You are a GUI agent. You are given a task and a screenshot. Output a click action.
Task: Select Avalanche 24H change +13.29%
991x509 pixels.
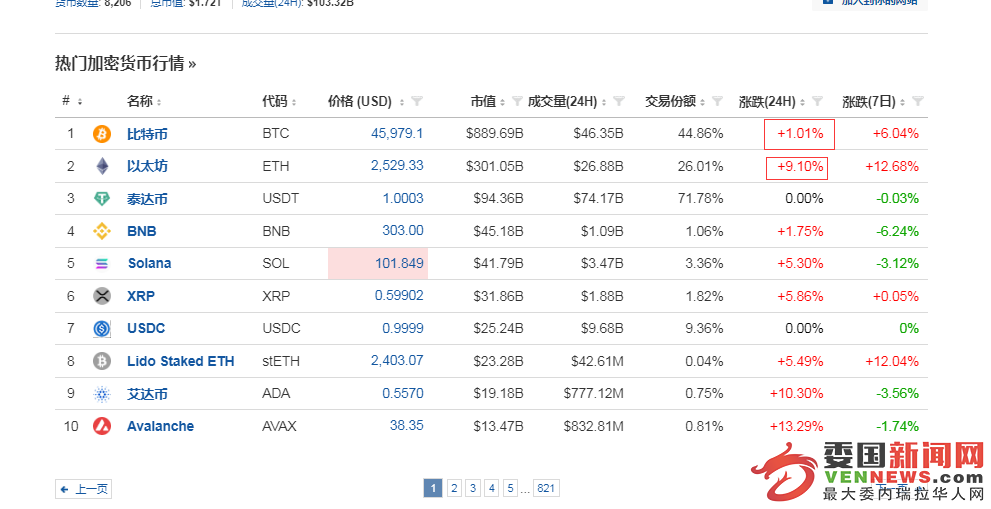(796, 426)
